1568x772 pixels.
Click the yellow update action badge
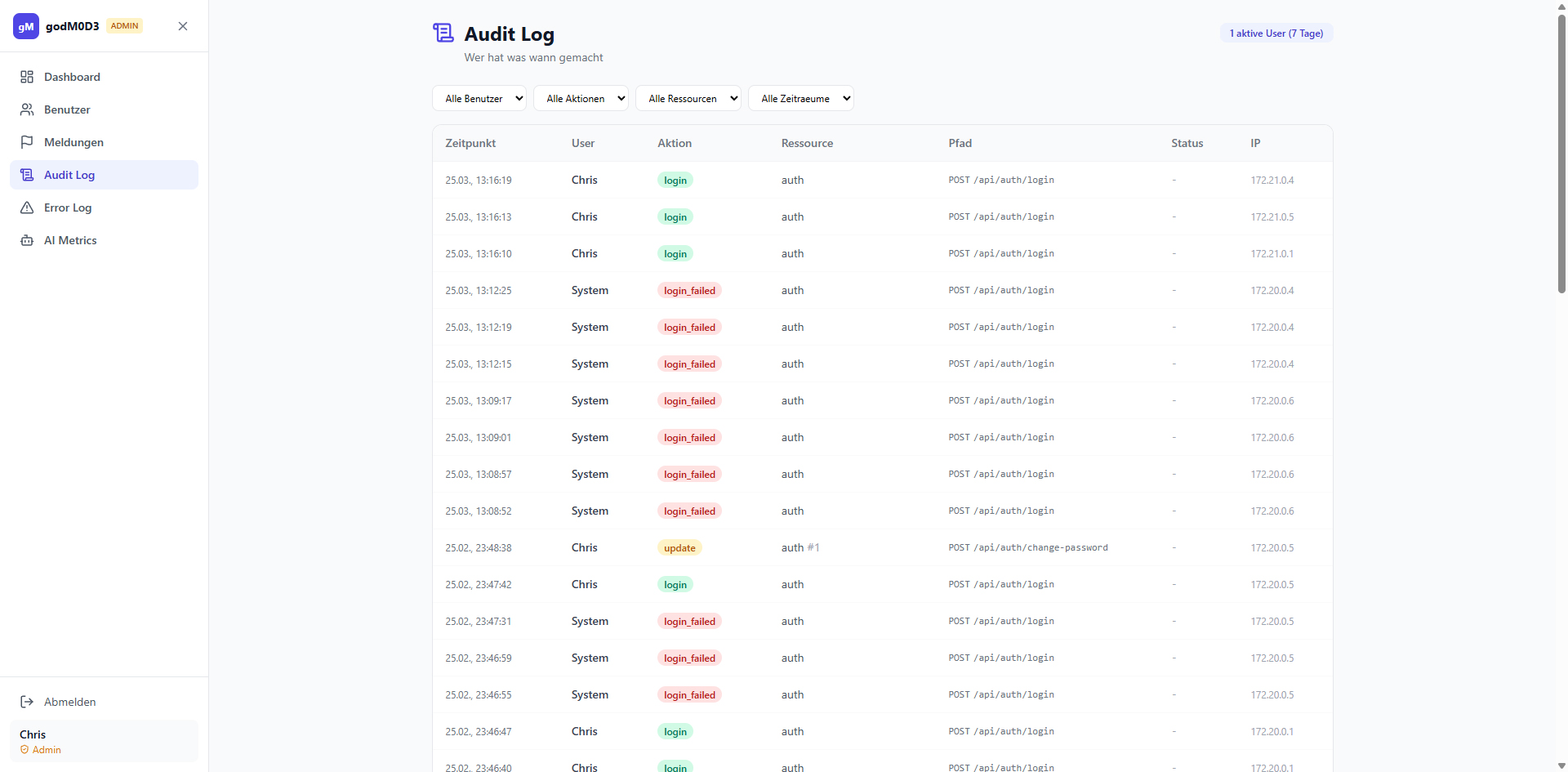679,548
